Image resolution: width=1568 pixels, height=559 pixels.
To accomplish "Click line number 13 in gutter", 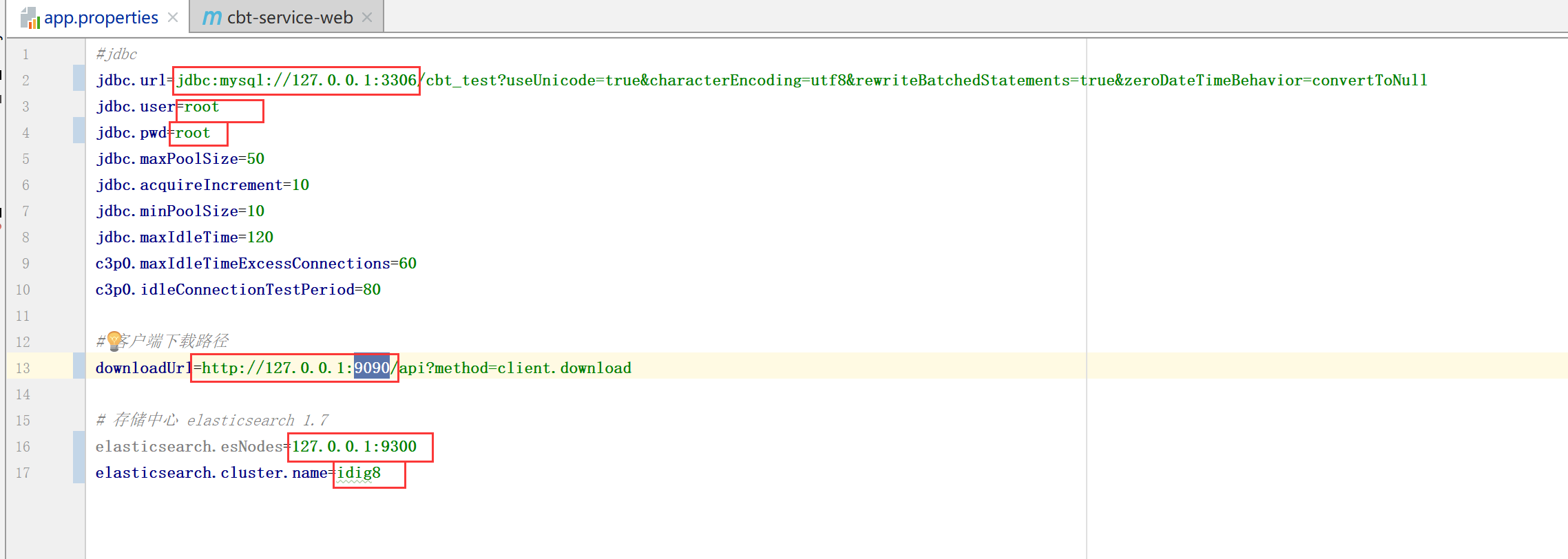I will pos(23,368).
